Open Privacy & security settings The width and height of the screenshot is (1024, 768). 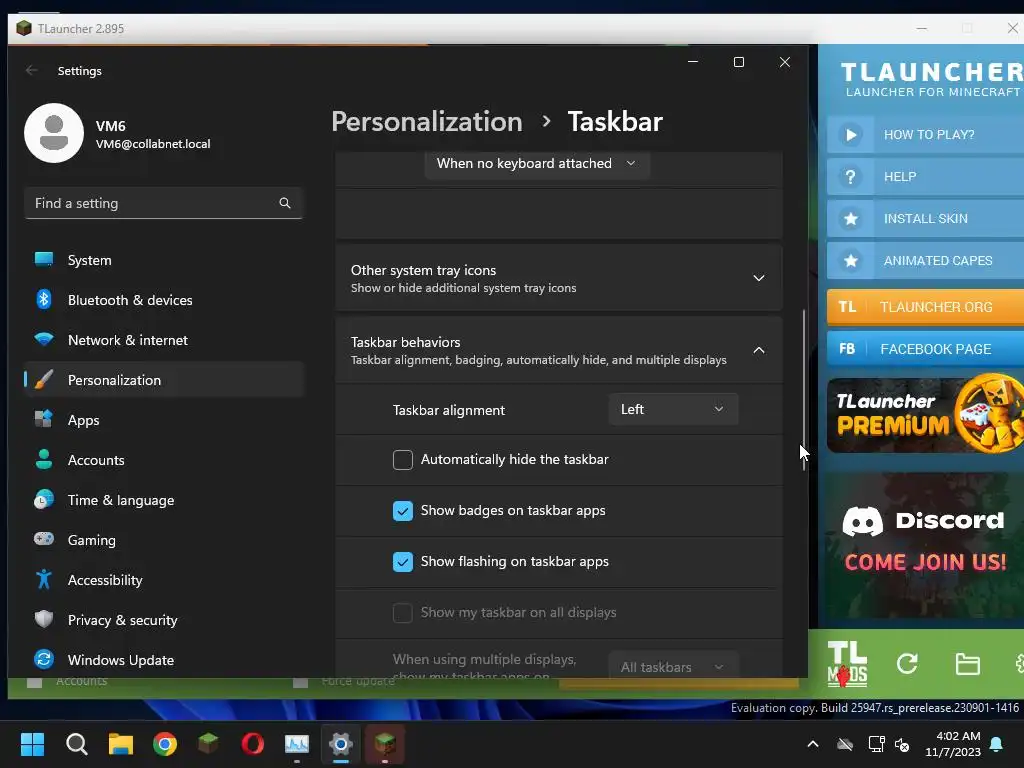pyautogui.click(x=163, y=620)
